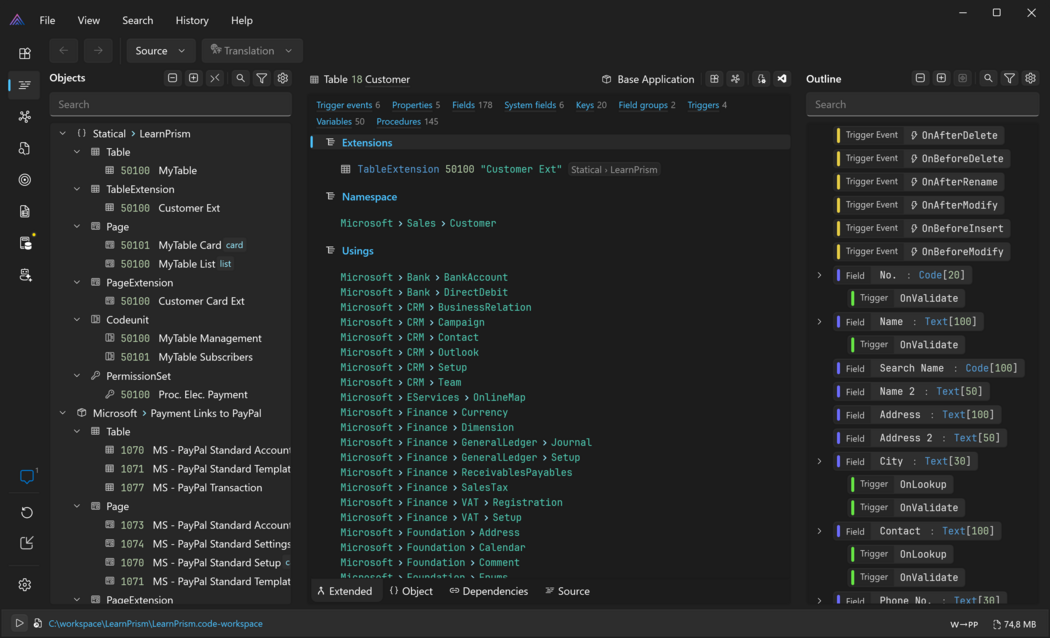Collapse Microsoft Payment Links to PayPal node
The image size is (1050, 638).
(63, 413)
